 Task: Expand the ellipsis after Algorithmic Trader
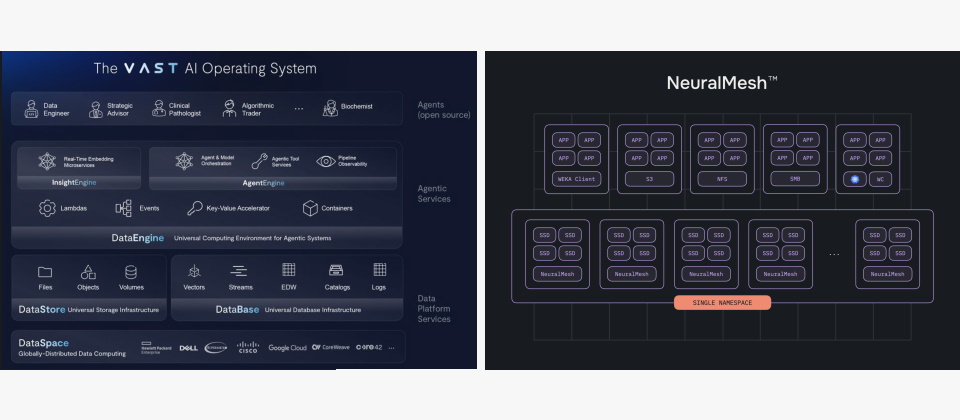[299, 108]
